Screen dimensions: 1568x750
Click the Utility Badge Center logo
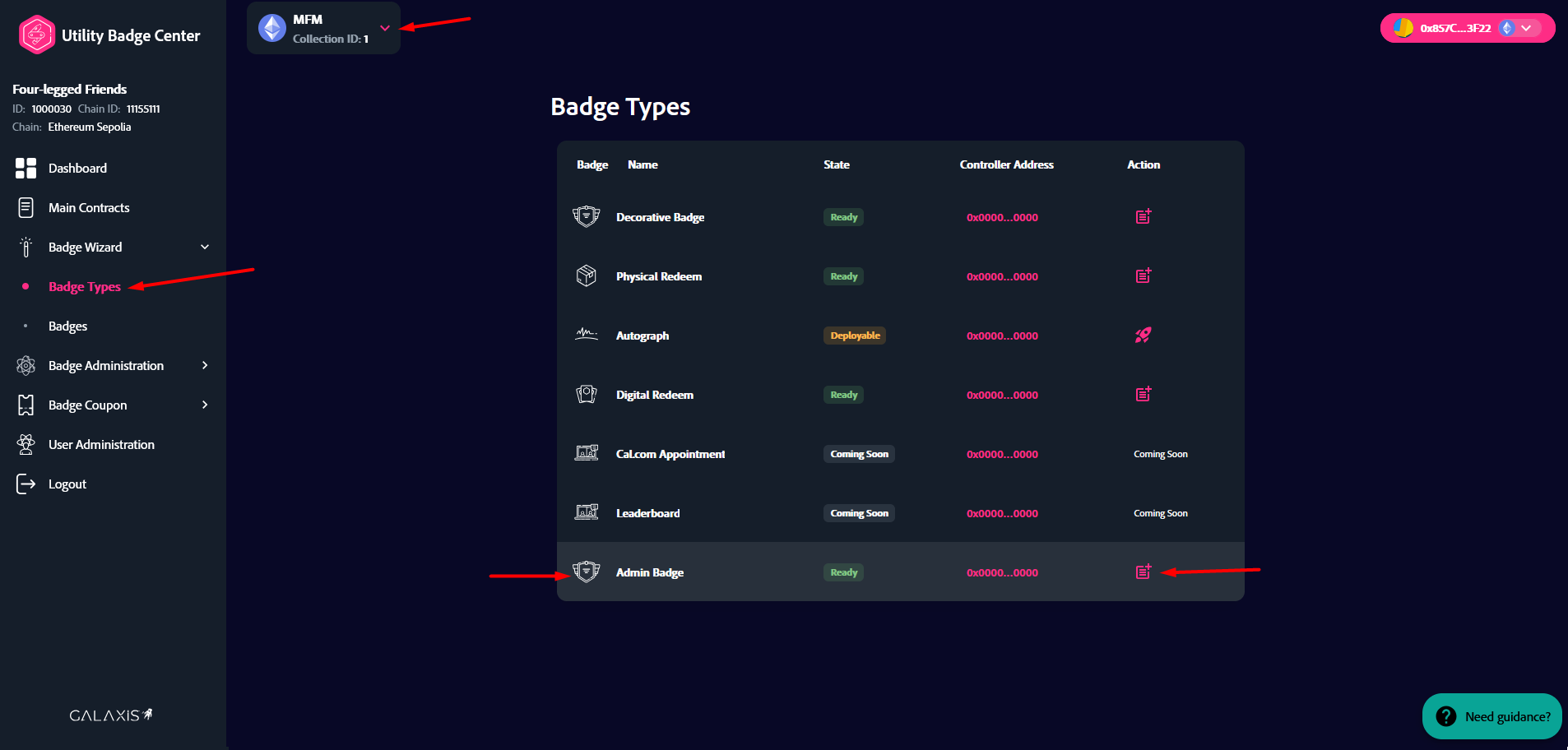(x=37, y=35)
